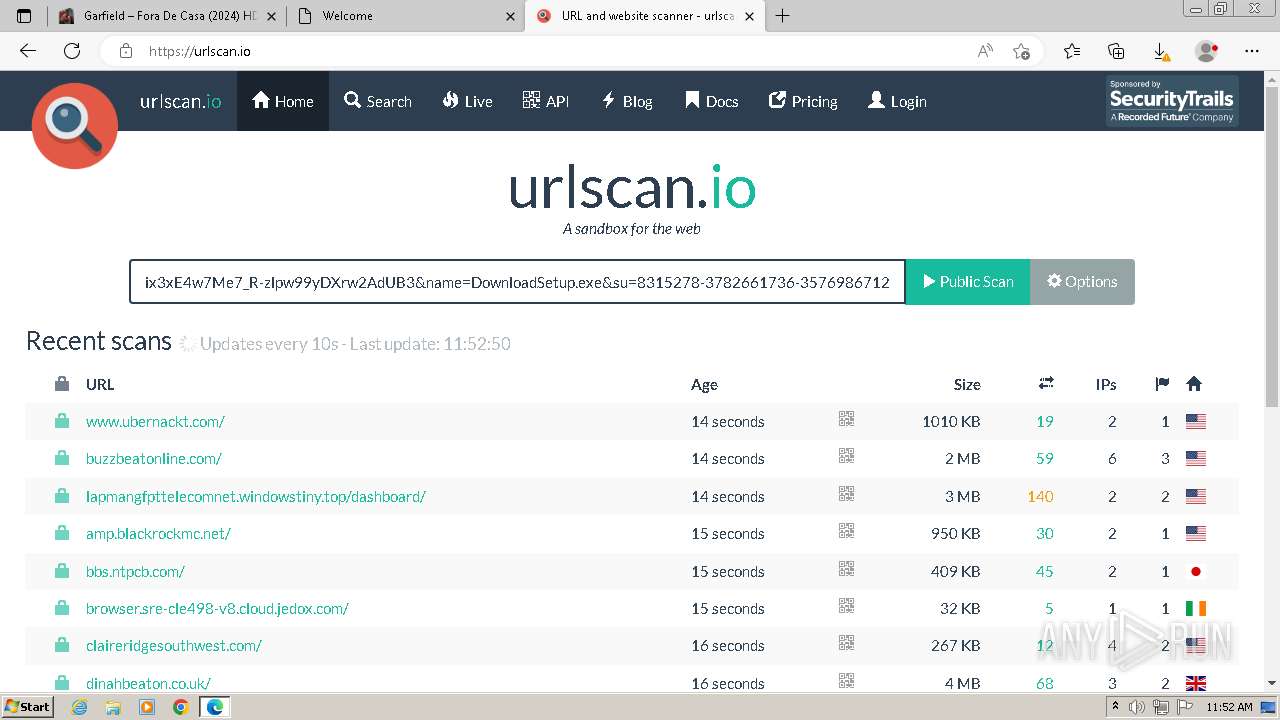Click request count 140 in windowstiny row
The height and width of the screenshot is (720, 1280).
1040,497
